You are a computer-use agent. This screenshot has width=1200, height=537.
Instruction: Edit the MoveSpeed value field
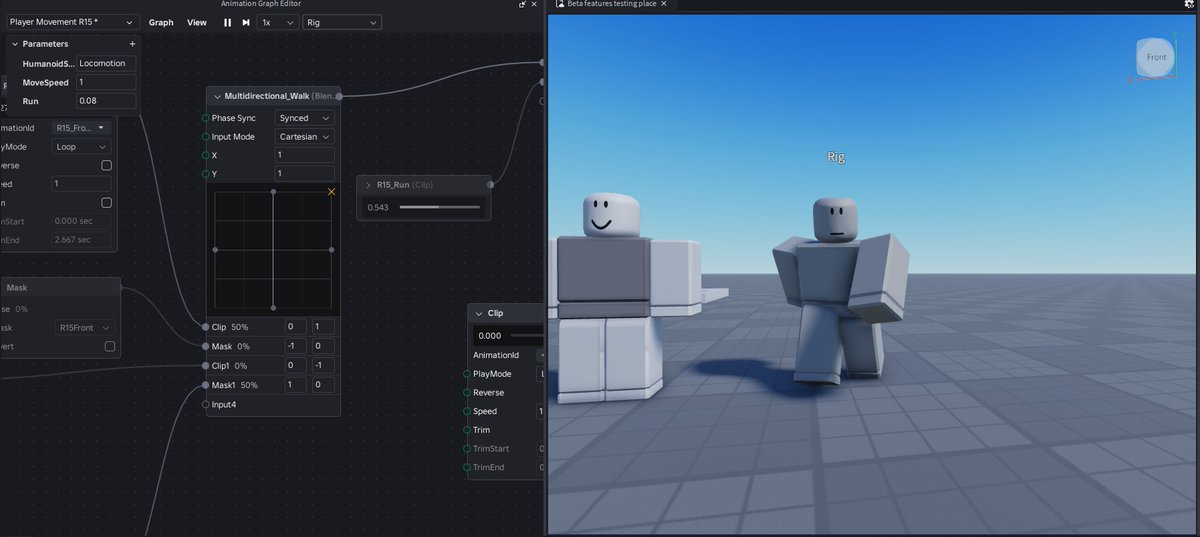click(x=105, y=82)
